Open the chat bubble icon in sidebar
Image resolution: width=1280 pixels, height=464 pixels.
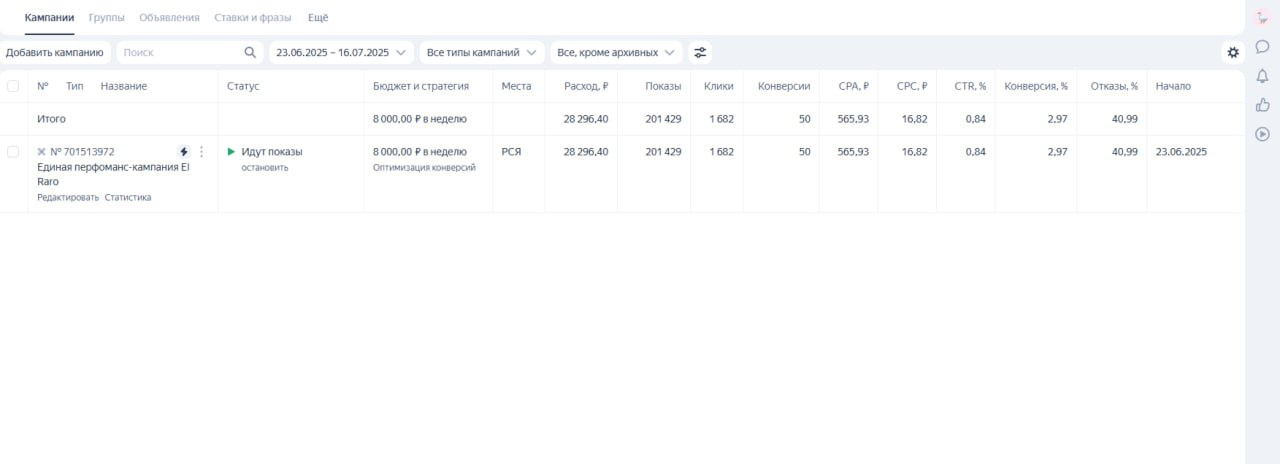tap(1262, 46)
